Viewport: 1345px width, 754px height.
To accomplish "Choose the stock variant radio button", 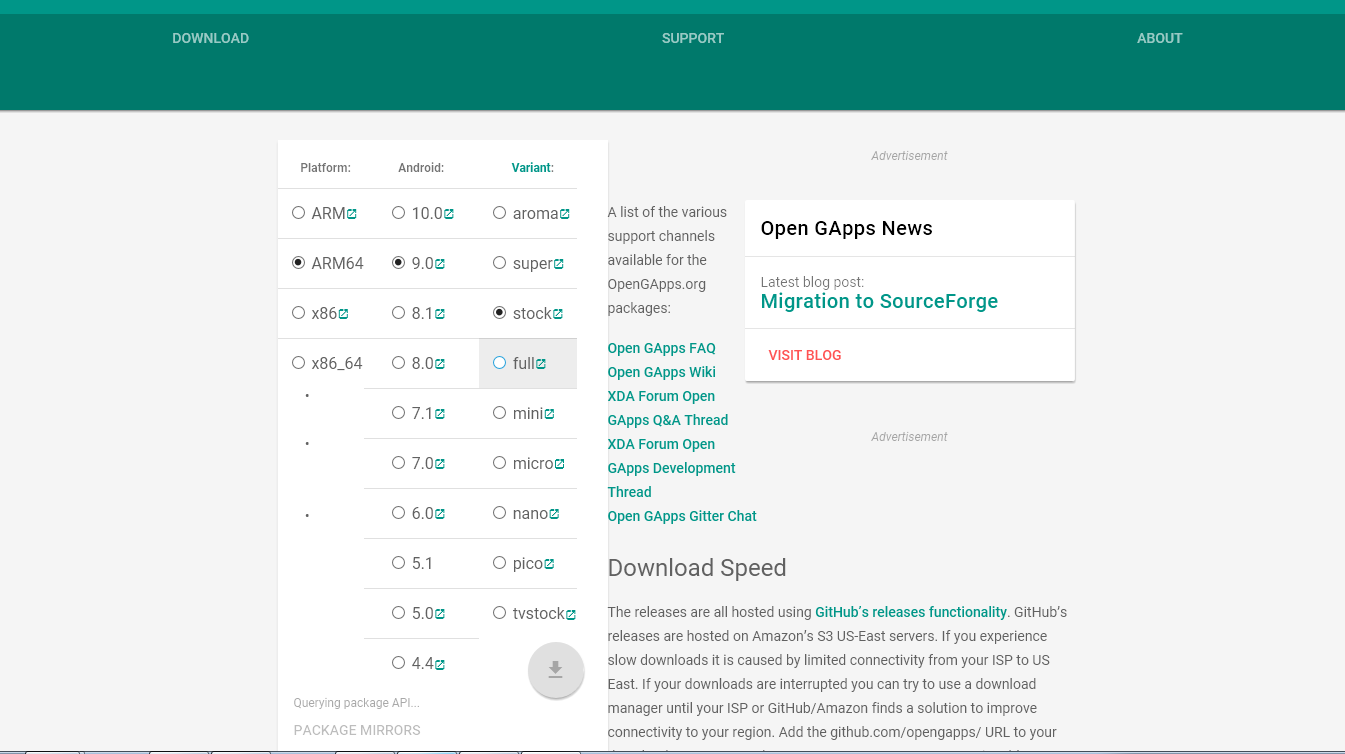I will pos(499,313).
